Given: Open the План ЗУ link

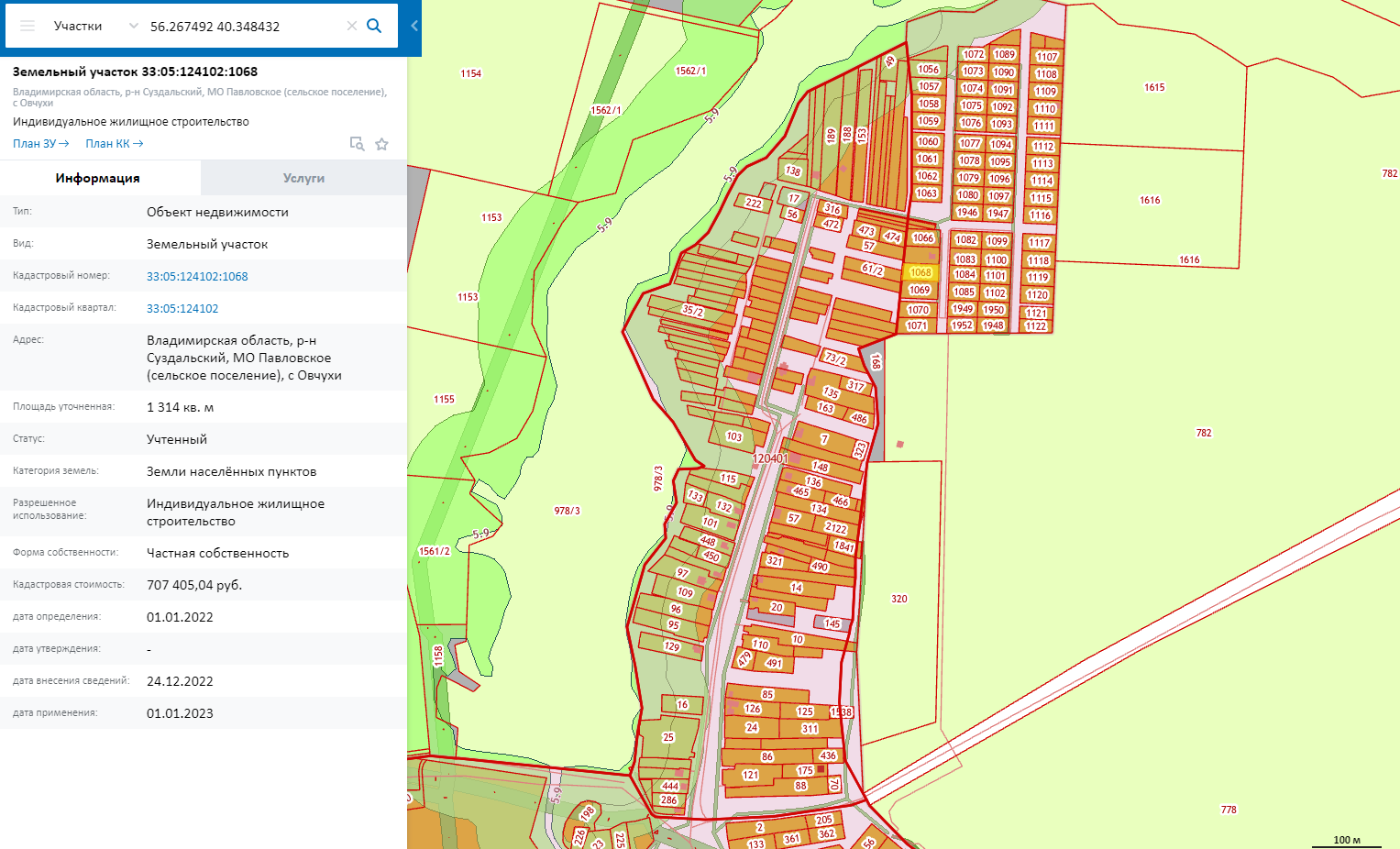Looking at the screenshot, I should (41, 144).
